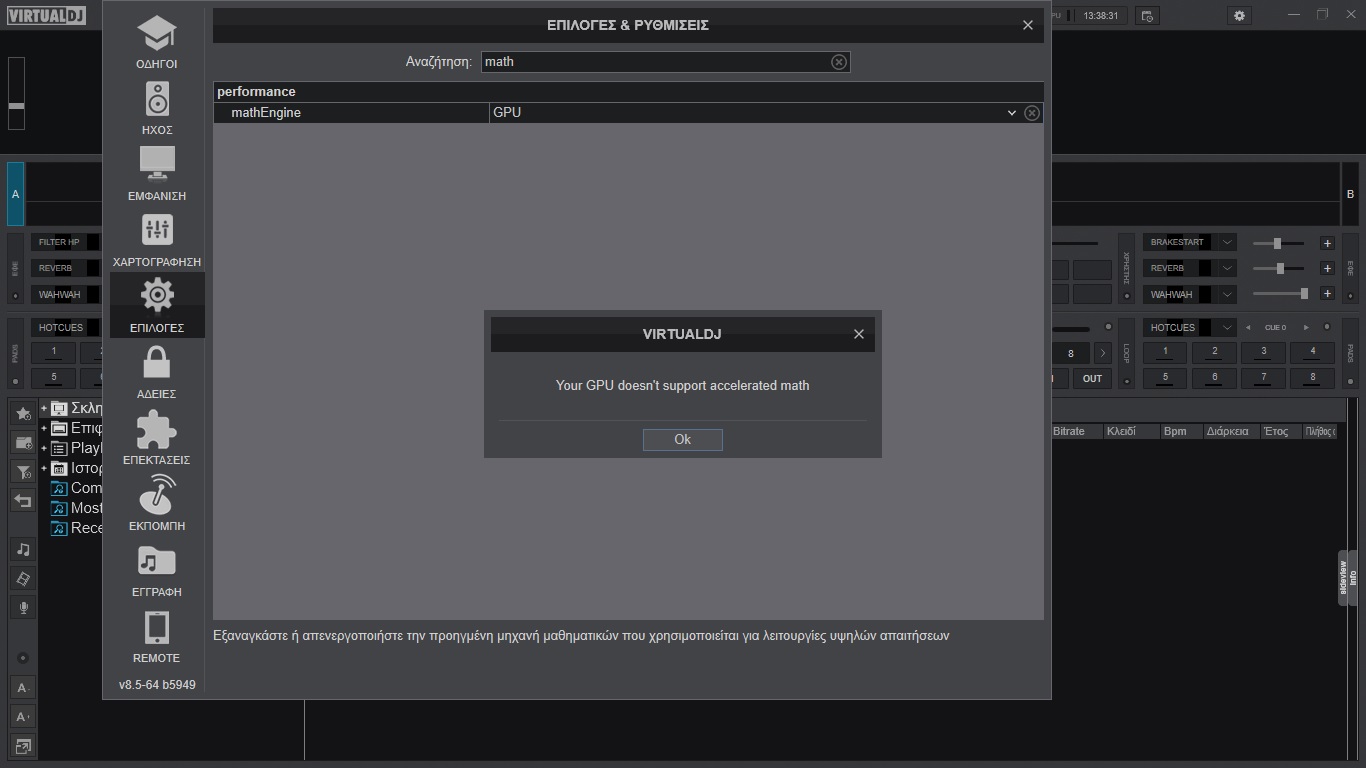
Task: Click the Ok button in the dialog
Action: point(683,439)
